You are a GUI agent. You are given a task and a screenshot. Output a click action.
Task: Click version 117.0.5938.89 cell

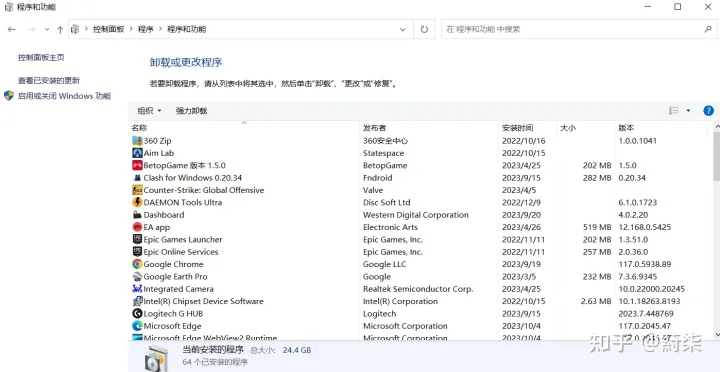coord(645,264)
